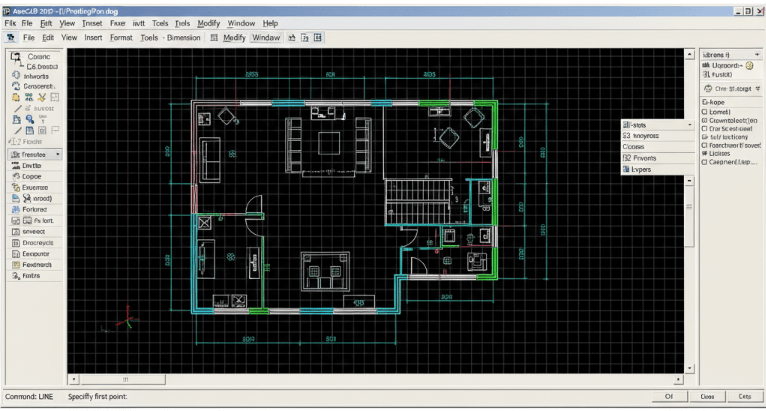The width and height of the screenshot is (766, 411).
Task: Click the Fnotrs key icon
Action: coord(16,276)
